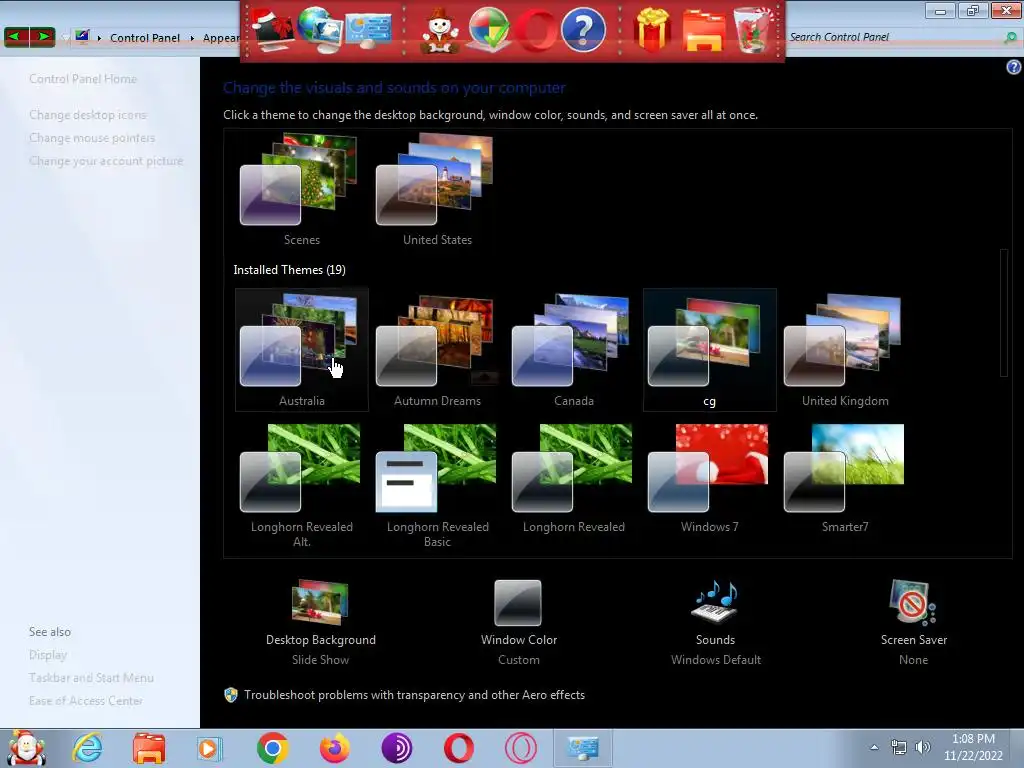
Task: Select the Canada theme
Action: point(573,350)
